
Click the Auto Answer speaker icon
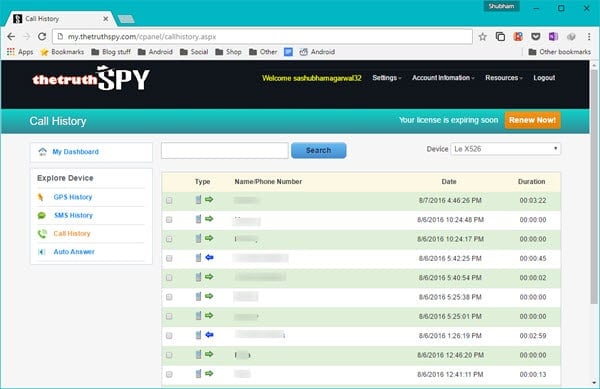42,252
